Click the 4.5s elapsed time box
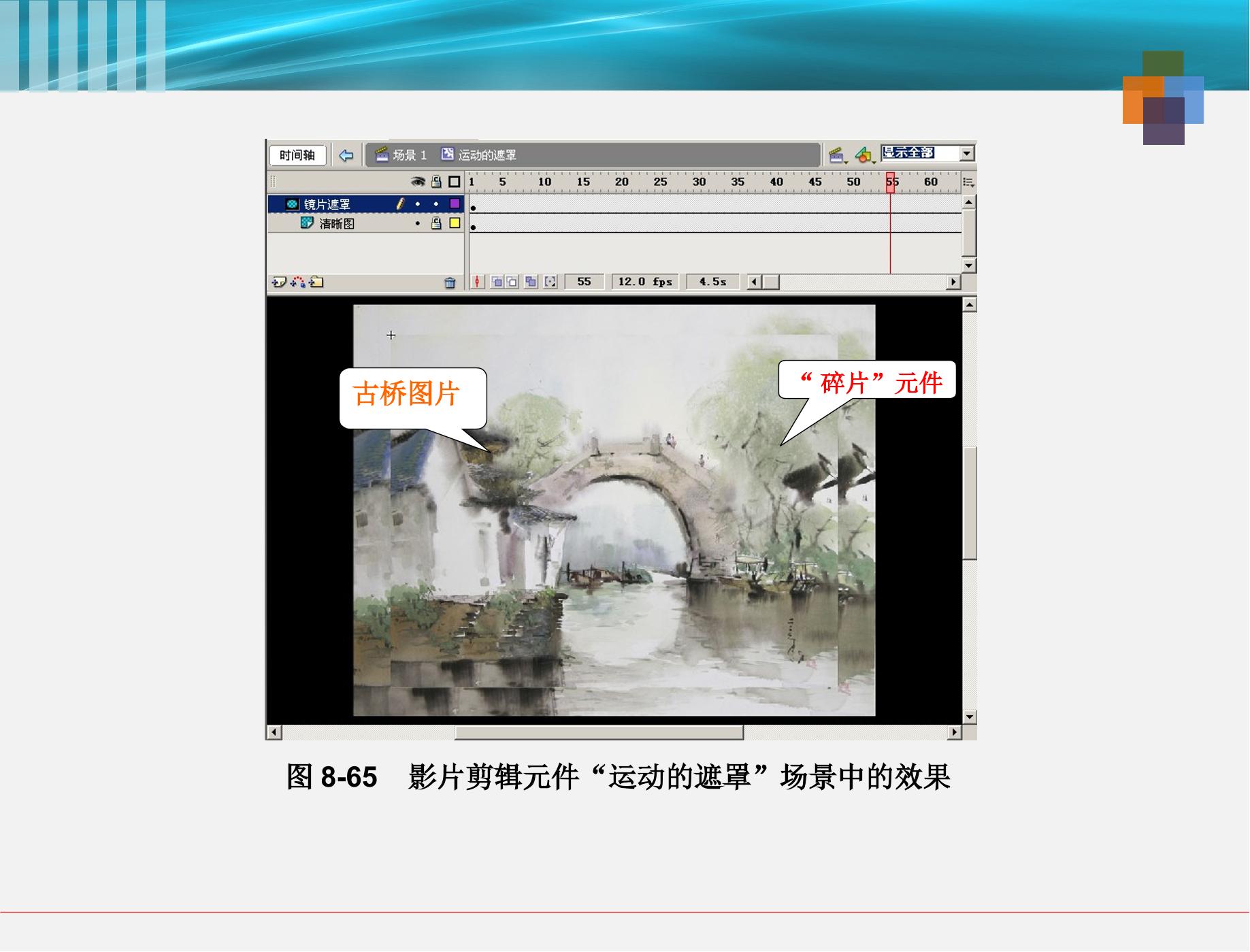The image size is (1250, 952). [x=712, y=282]
